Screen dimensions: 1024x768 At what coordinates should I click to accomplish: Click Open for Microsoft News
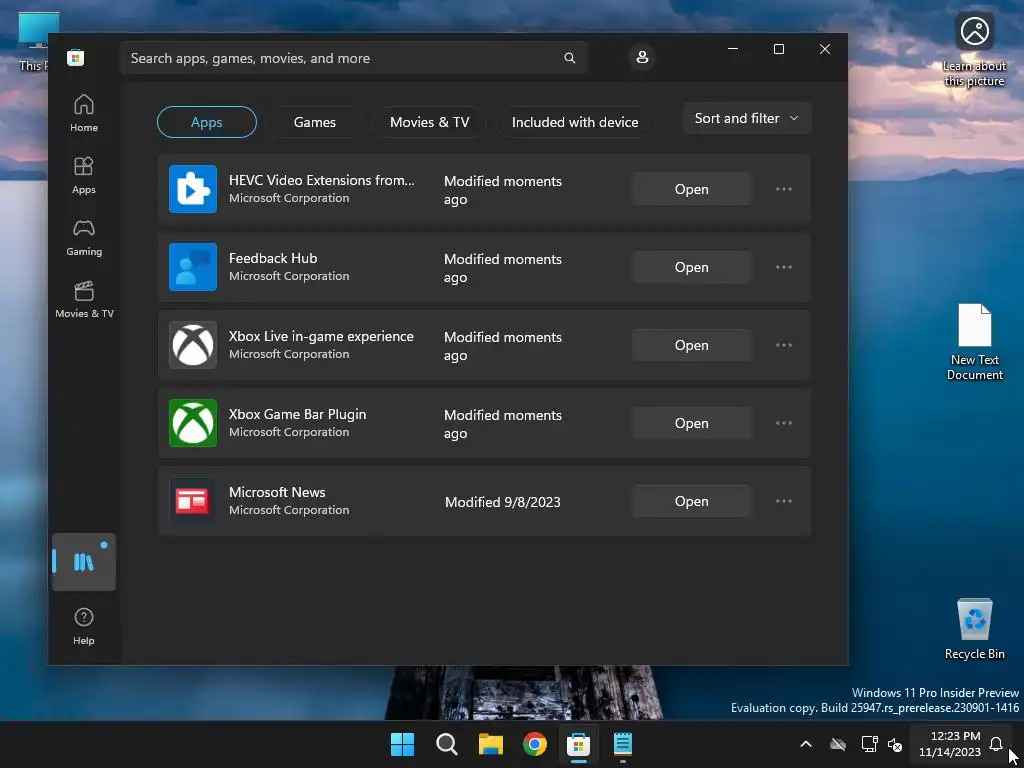click(x=692, y=501)
